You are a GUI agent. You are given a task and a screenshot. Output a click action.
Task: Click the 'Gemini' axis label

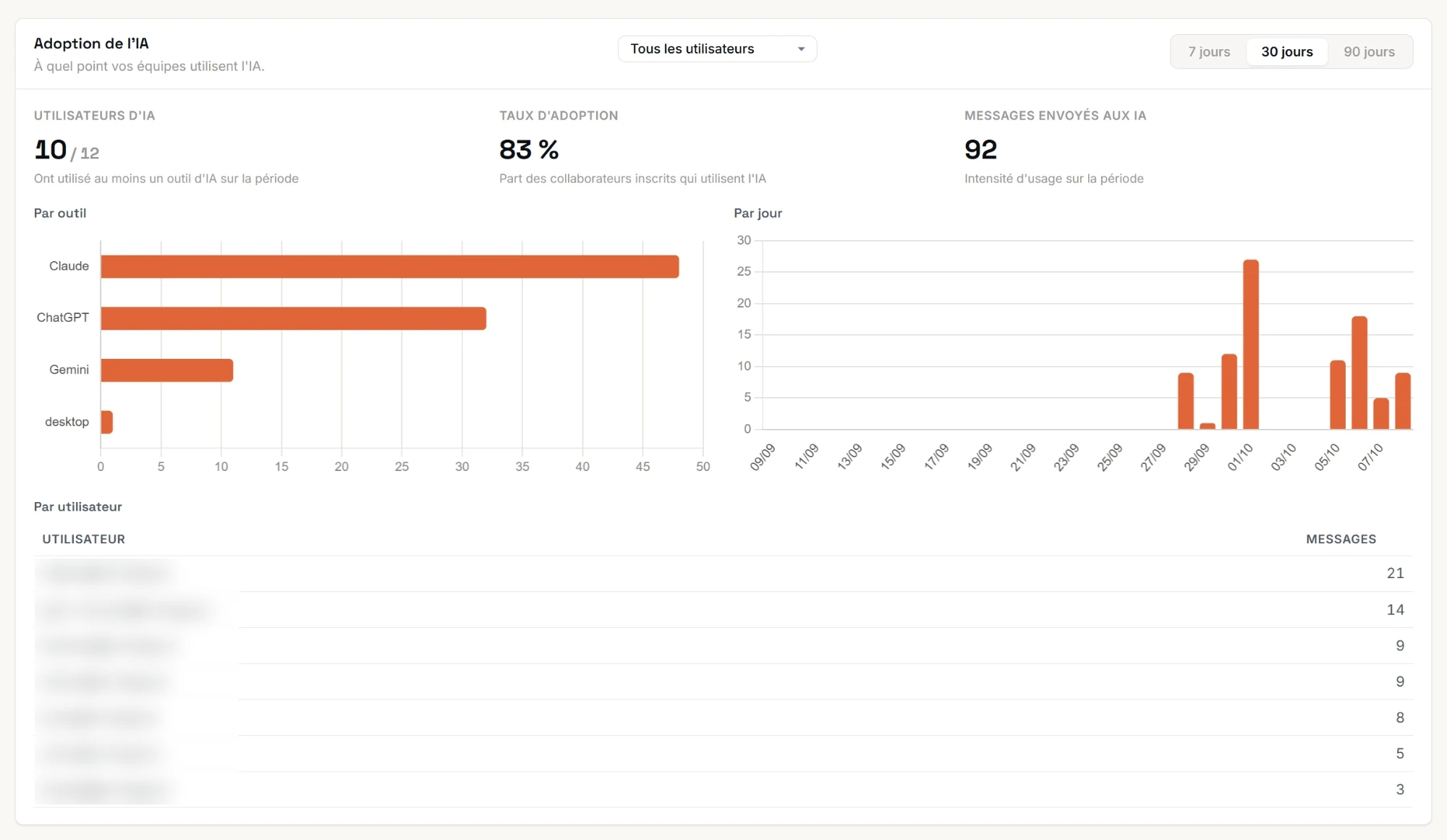point(69,370)
